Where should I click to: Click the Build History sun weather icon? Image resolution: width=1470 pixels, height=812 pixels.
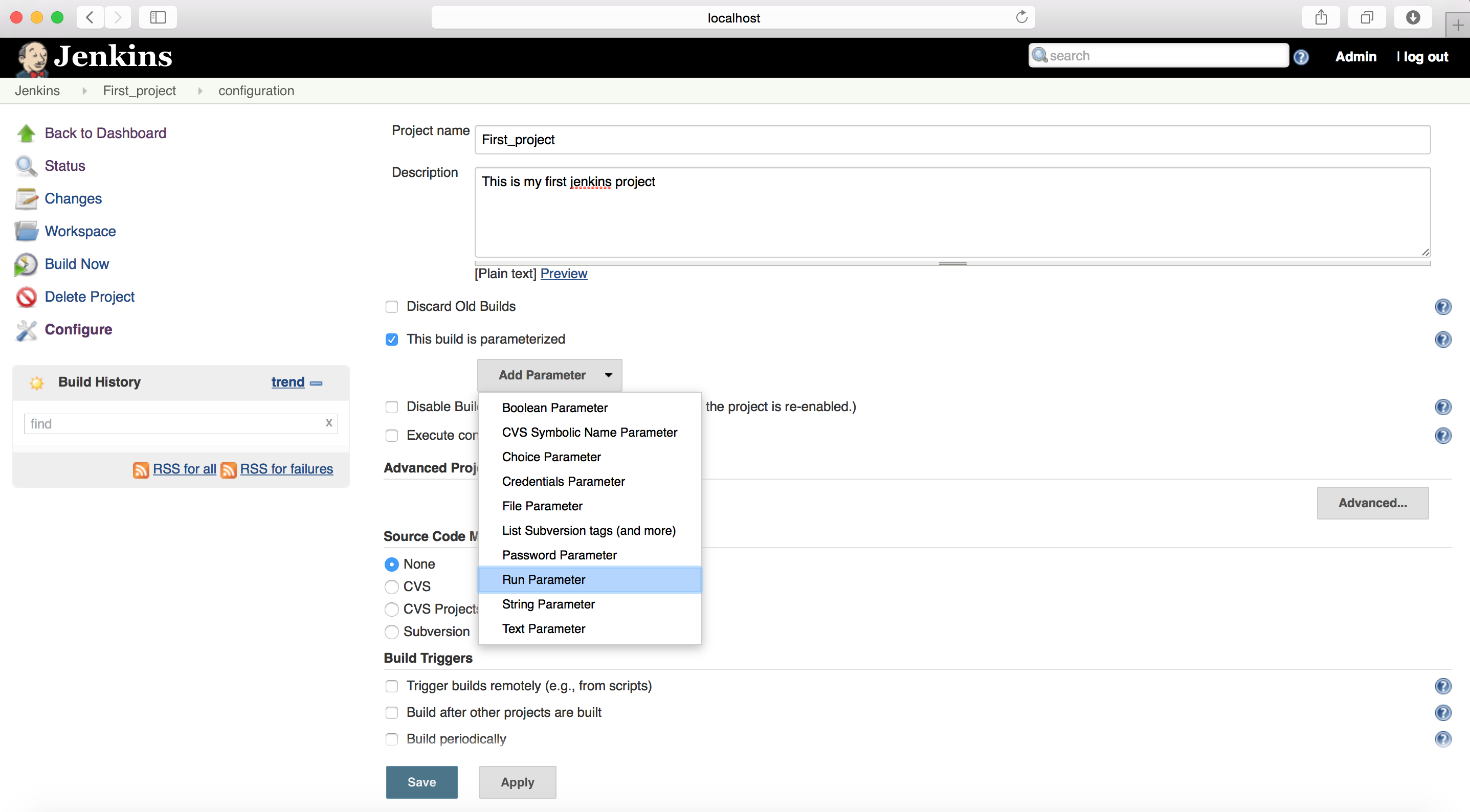(x=36, y=382)
